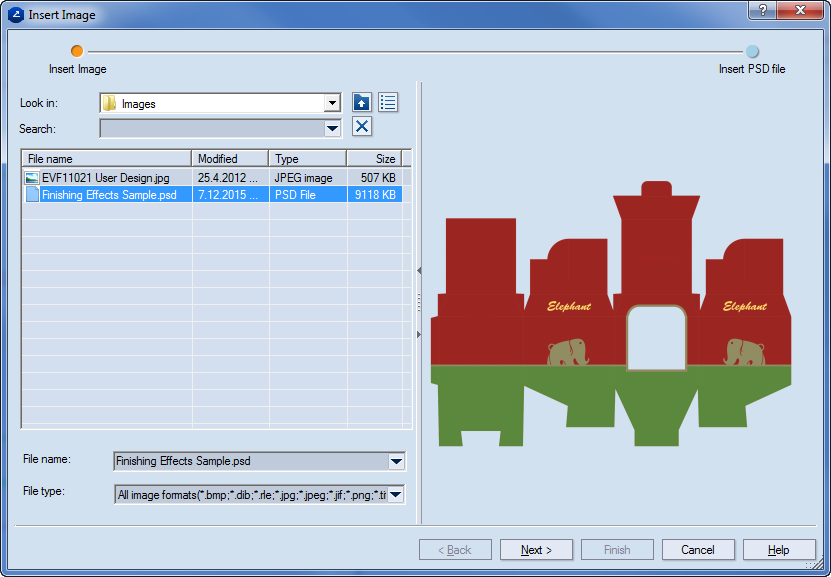Expand the Search dropdown arrow

(332, 128)
